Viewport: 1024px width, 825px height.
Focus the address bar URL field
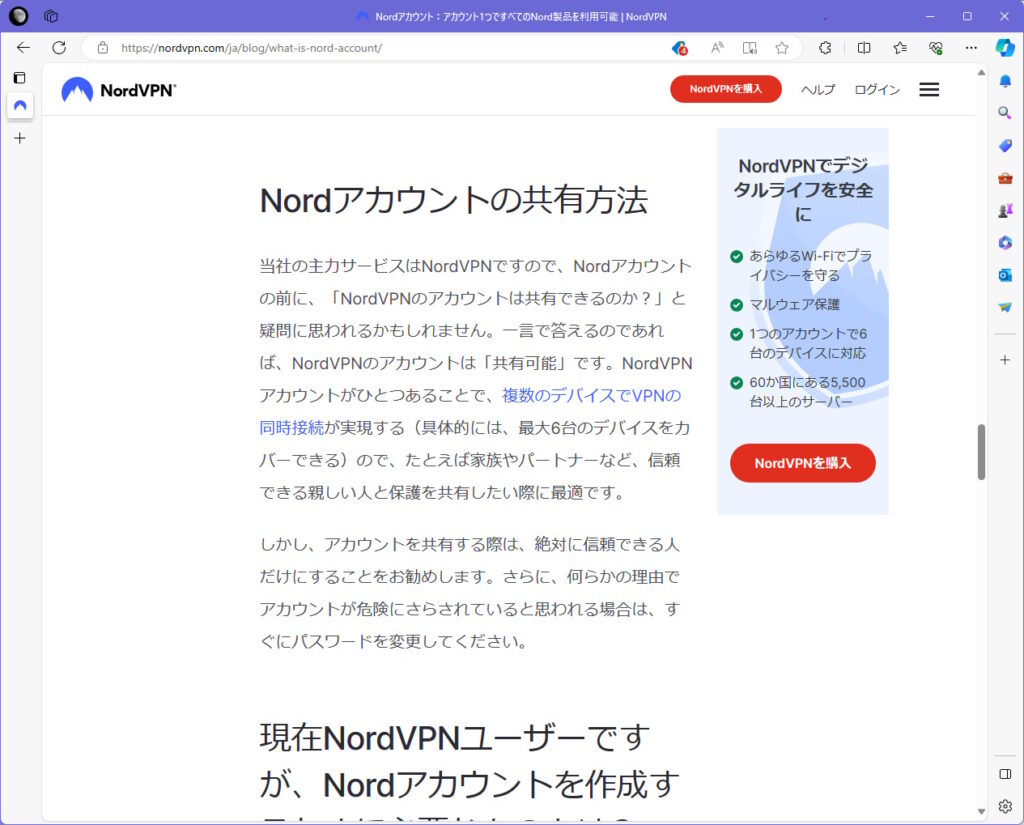(392, 48)
